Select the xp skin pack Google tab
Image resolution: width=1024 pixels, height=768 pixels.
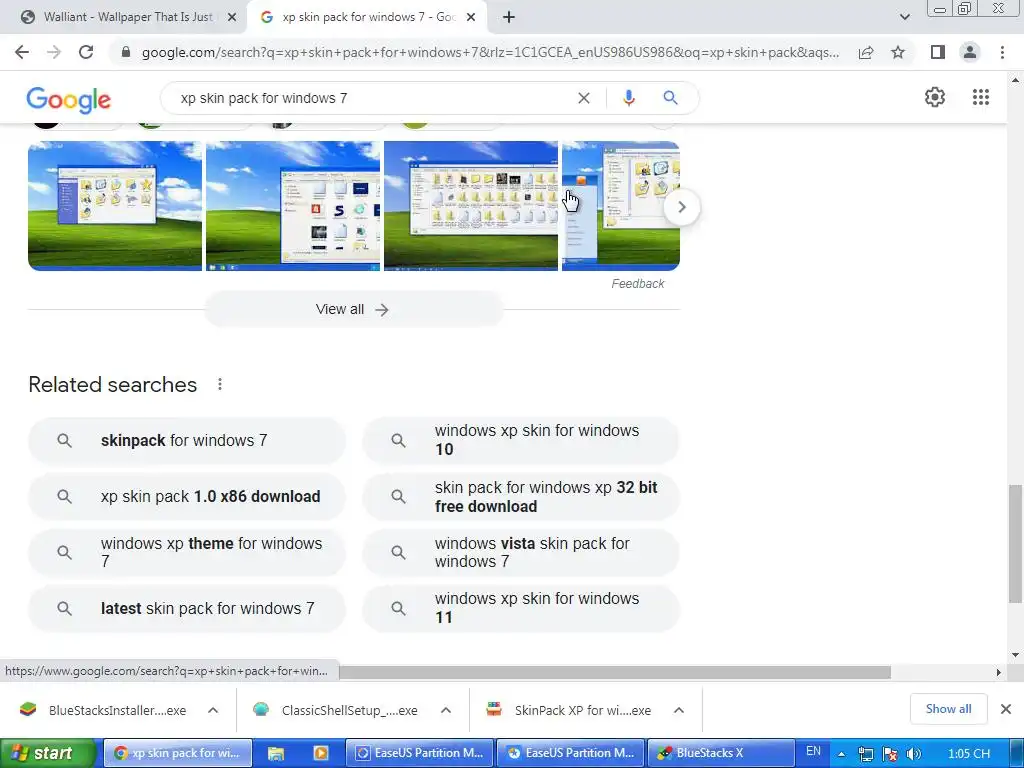tap(366, 17)
